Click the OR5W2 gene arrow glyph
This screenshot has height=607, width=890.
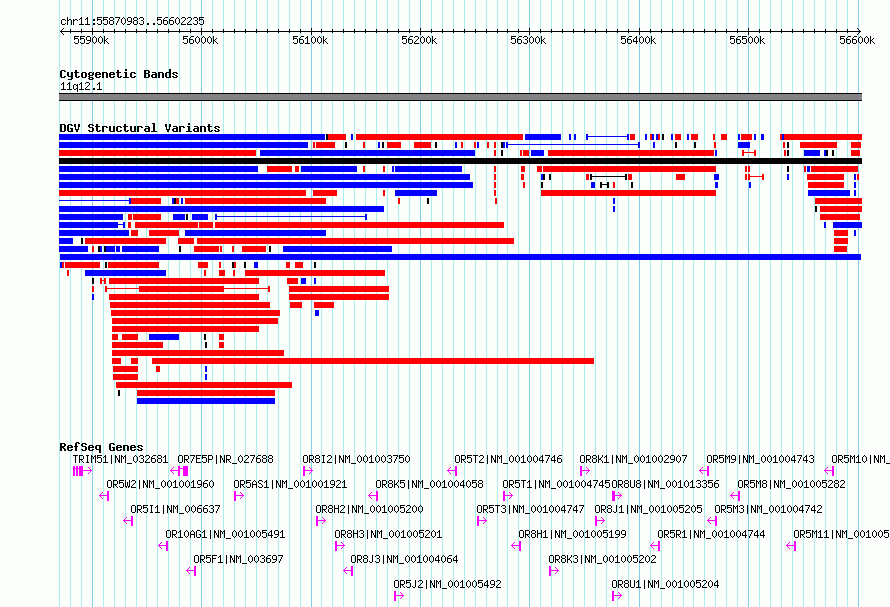tap(104, 496)
